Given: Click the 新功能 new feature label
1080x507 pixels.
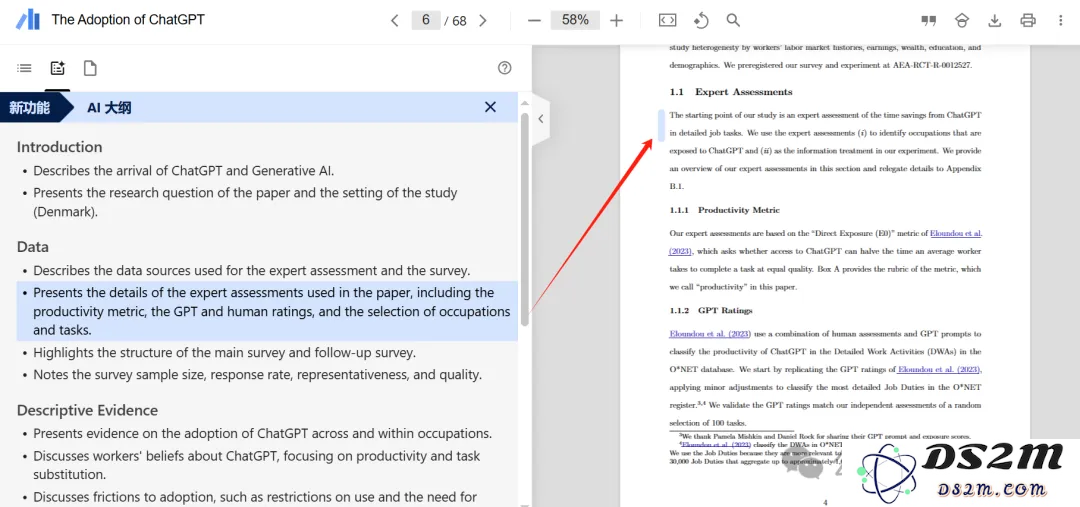Looking at the screenshot, I should coord(30,107).
